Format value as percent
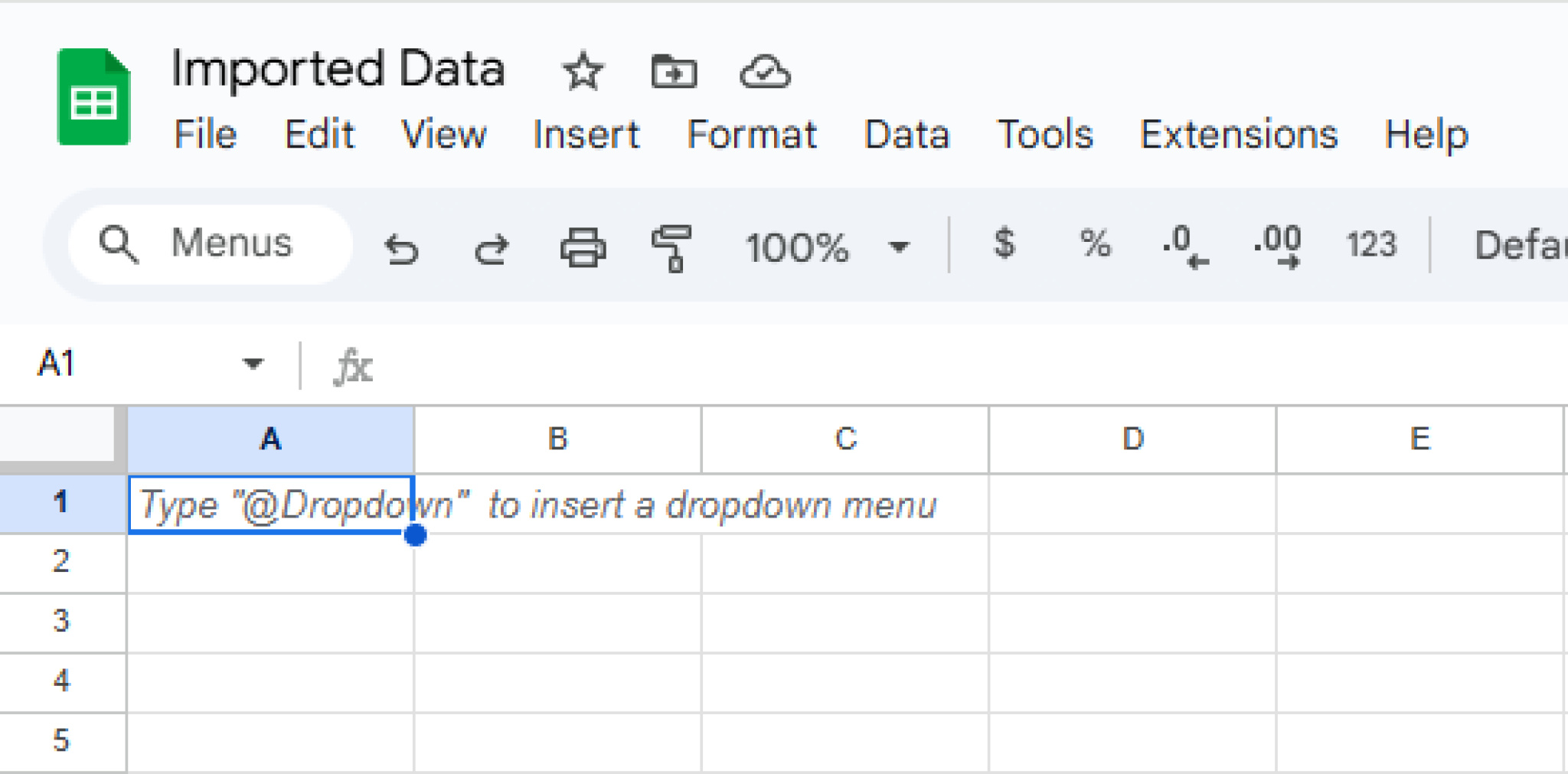Screen dimensions: 1568x774 point(1095,247)
